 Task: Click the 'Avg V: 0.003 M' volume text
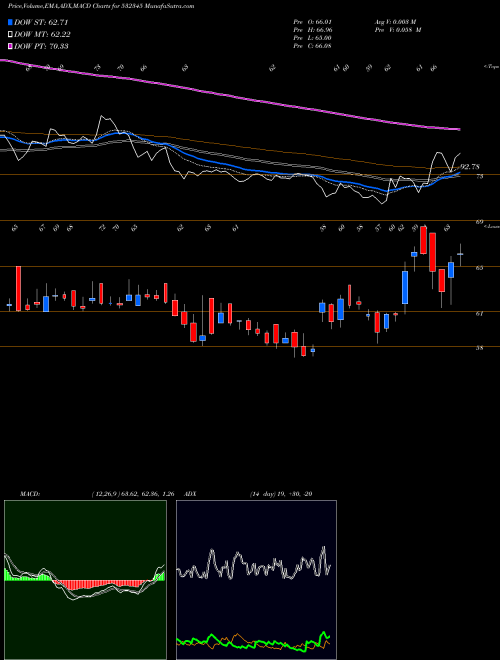tap(395, 22)
